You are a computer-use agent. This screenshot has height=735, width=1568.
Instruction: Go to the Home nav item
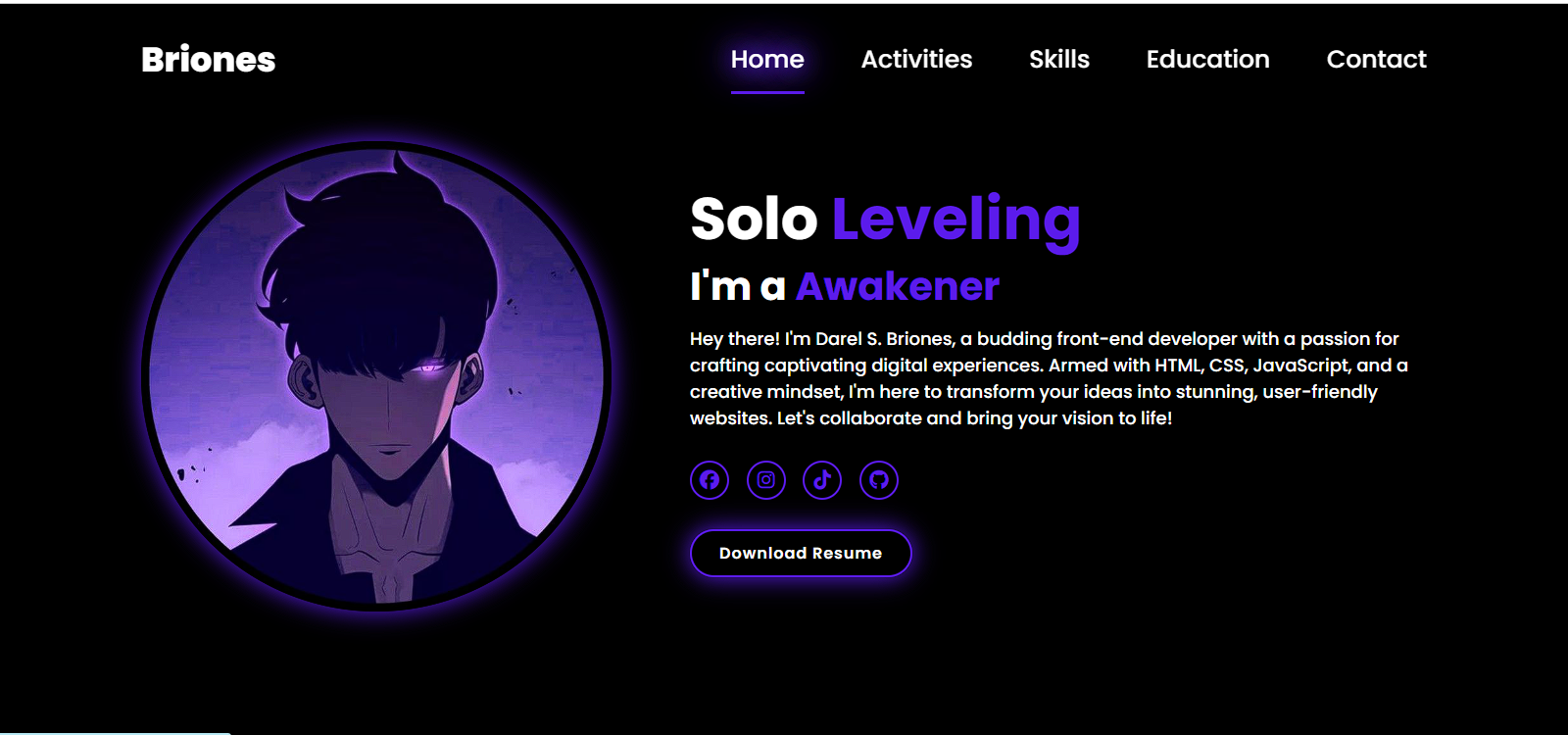click(767, 60)
